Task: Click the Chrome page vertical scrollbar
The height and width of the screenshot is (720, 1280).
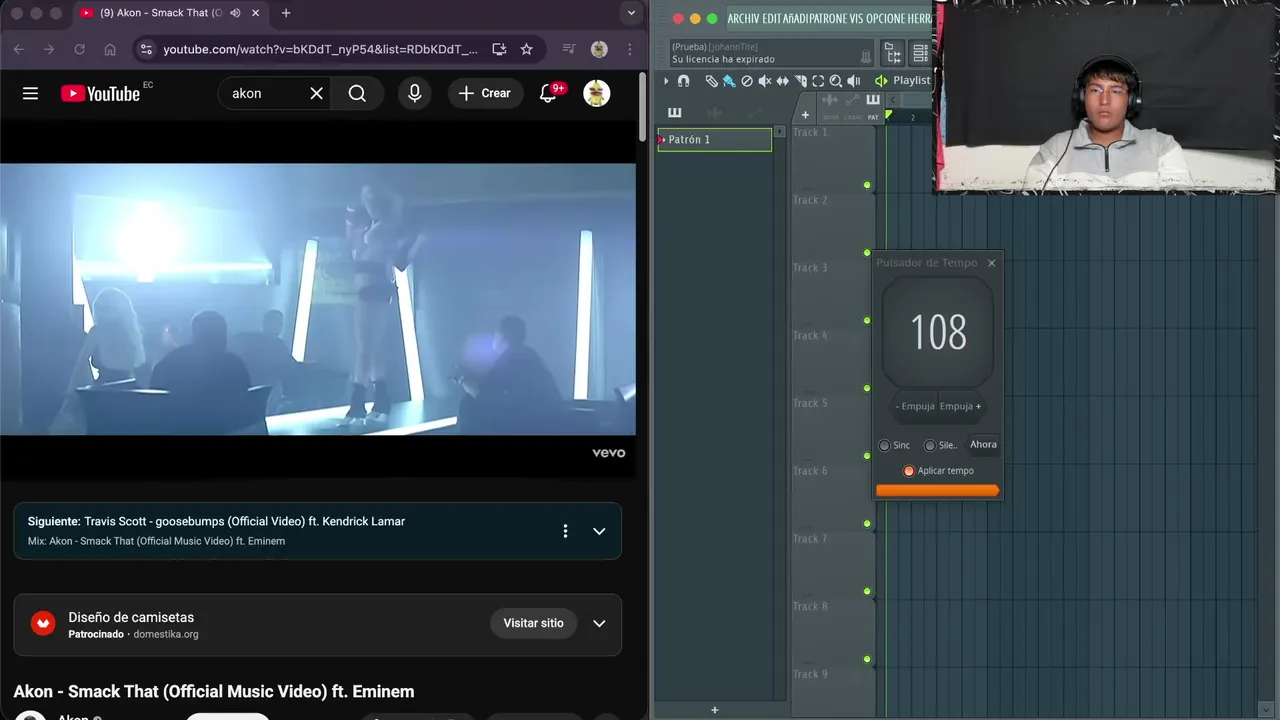Action: 642,105
